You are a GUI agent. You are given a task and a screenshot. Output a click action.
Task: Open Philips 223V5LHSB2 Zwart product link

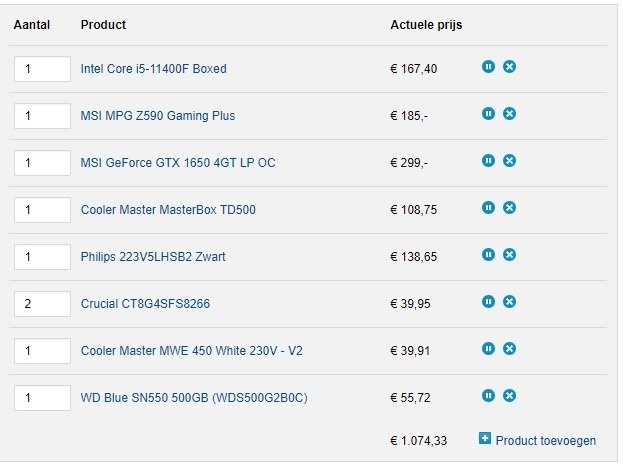pos(153,257)
